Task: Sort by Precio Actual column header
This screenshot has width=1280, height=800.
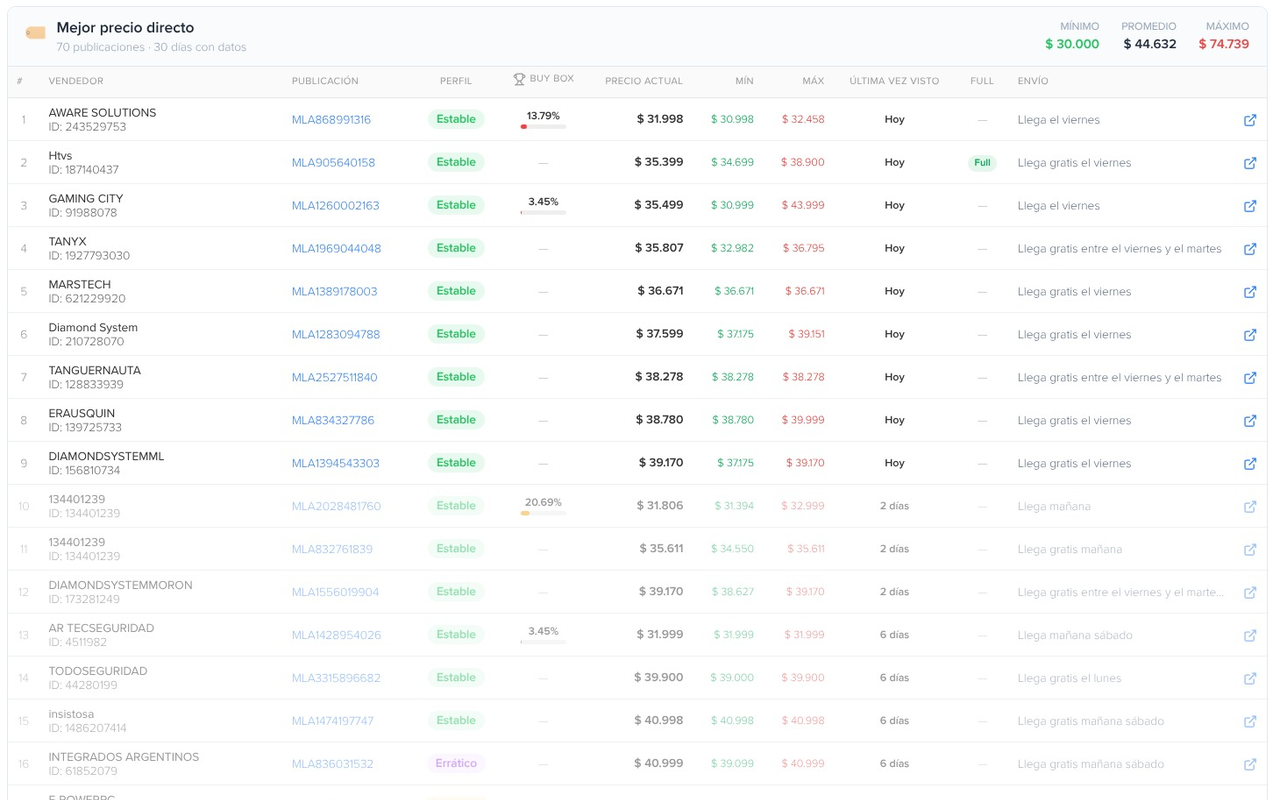Action: pyautogui.click(x=644, y=81)
